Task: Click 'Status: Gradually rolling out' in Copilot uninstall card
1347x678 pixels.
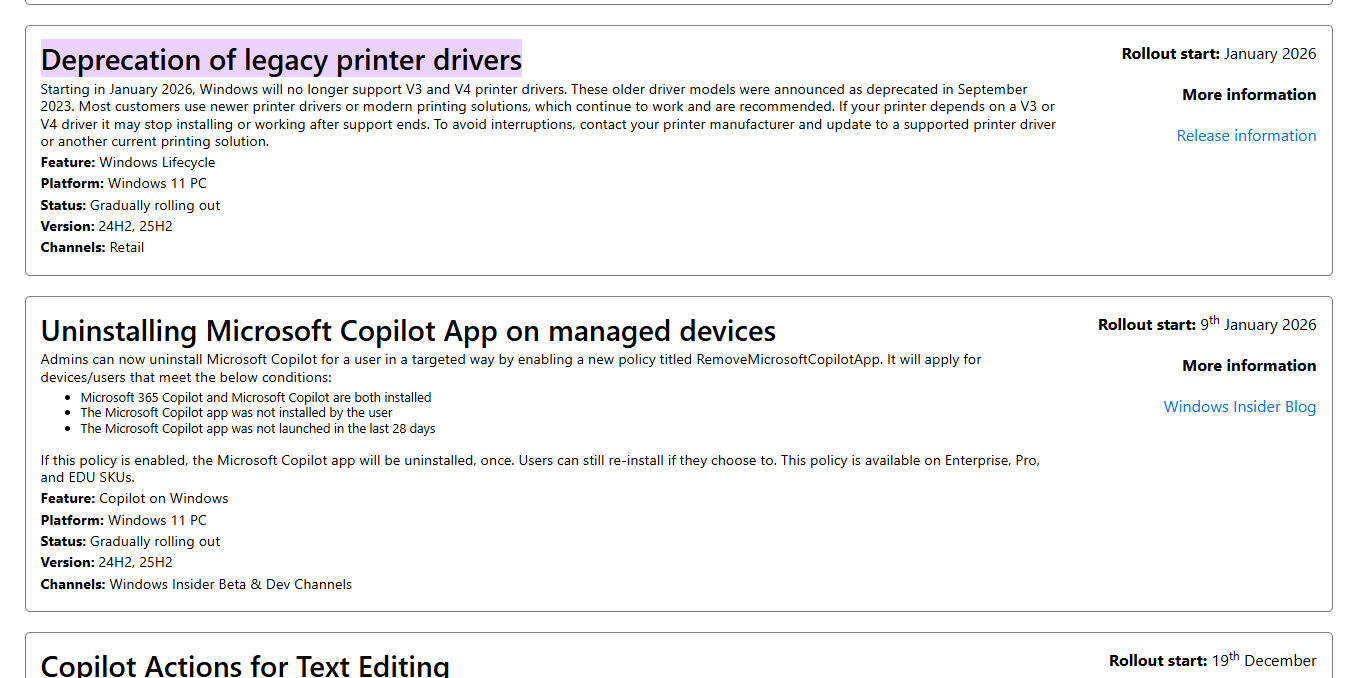Action: coord(130,541)
